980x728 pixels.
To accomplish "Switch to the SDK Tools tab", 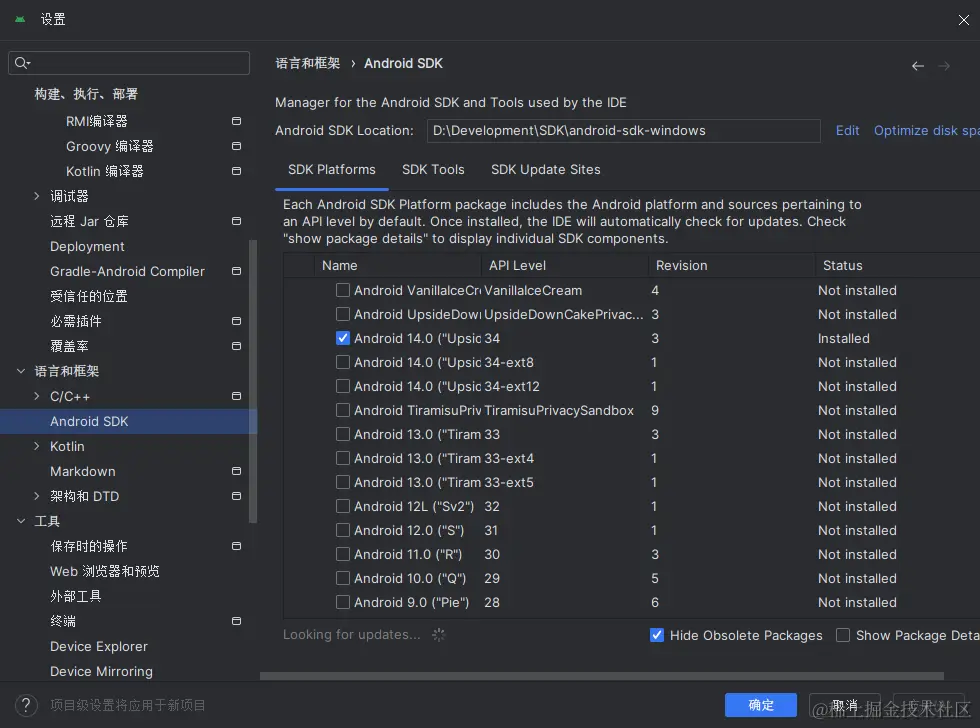I will click(x=433, y=170).
